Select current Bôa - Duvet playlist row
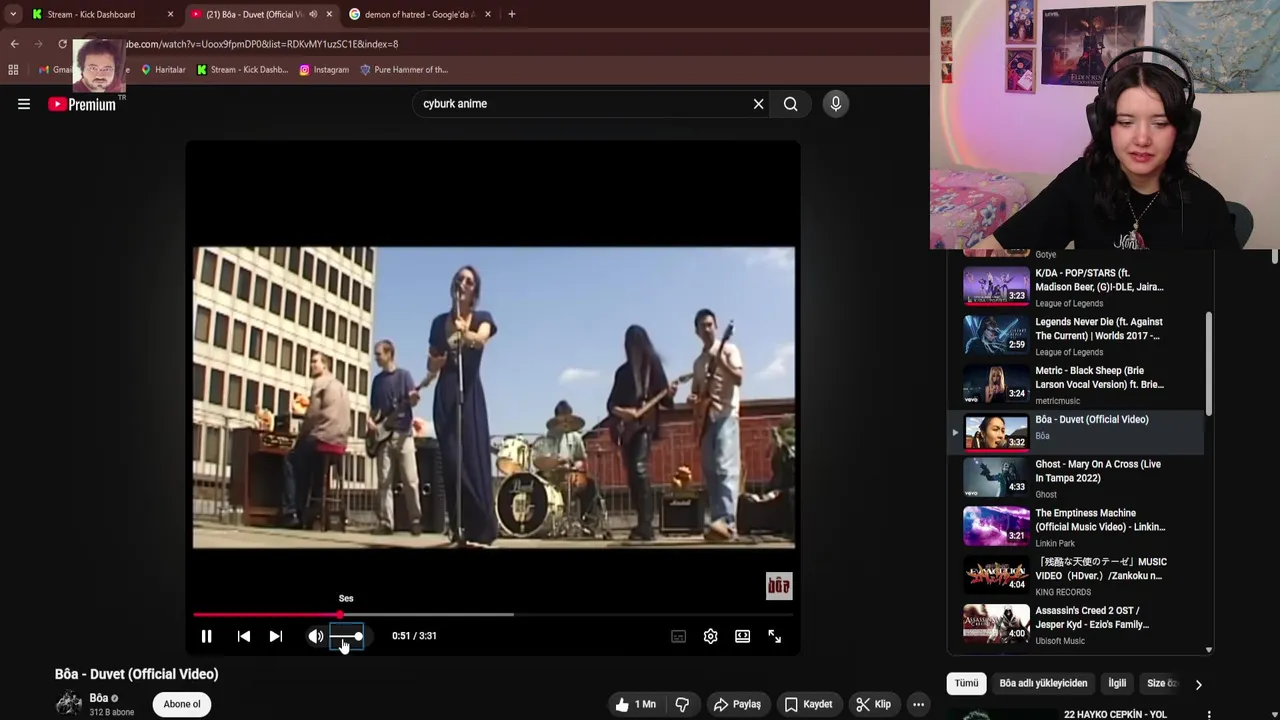 (x=1076, y=432)
